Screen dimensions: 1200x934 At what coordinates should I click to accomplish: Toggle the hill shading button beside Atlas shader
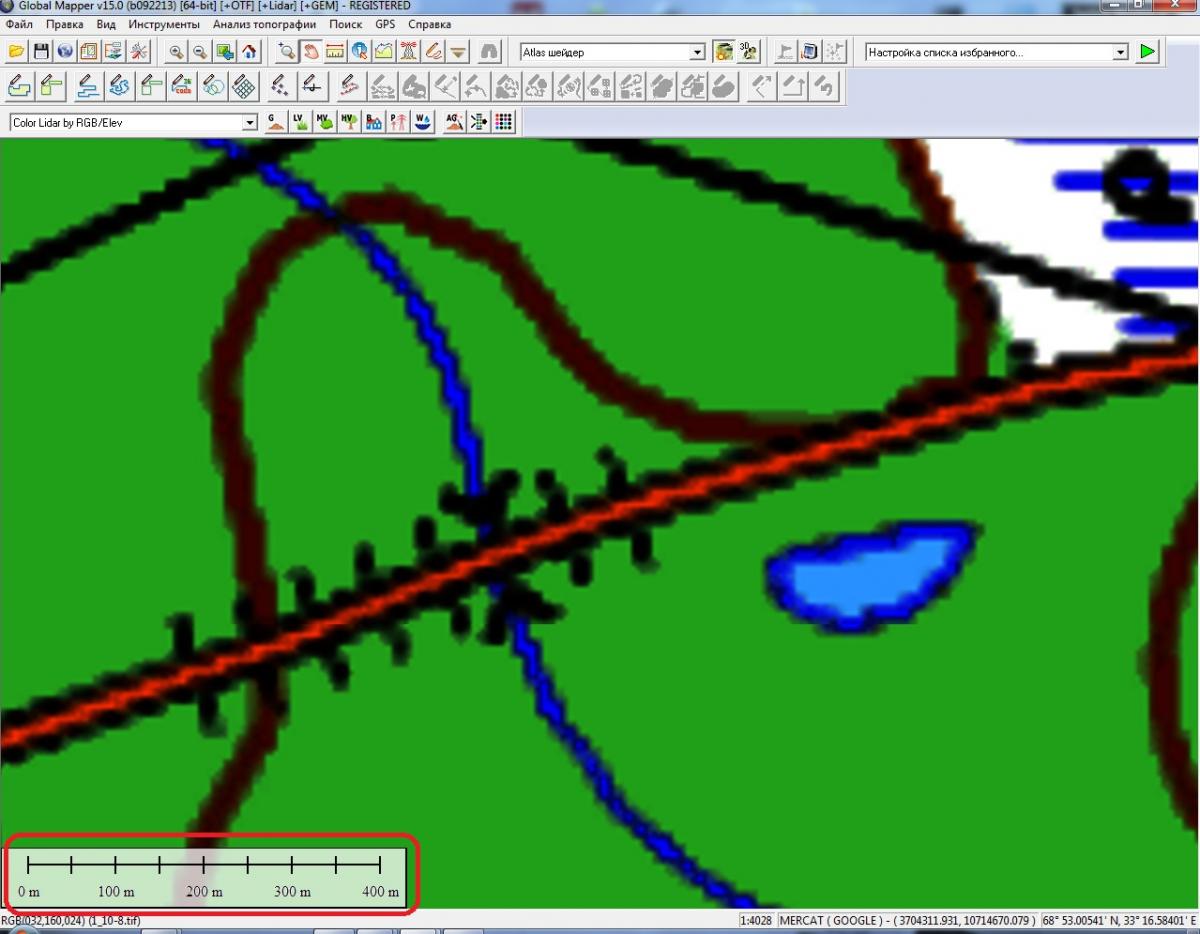723,51
